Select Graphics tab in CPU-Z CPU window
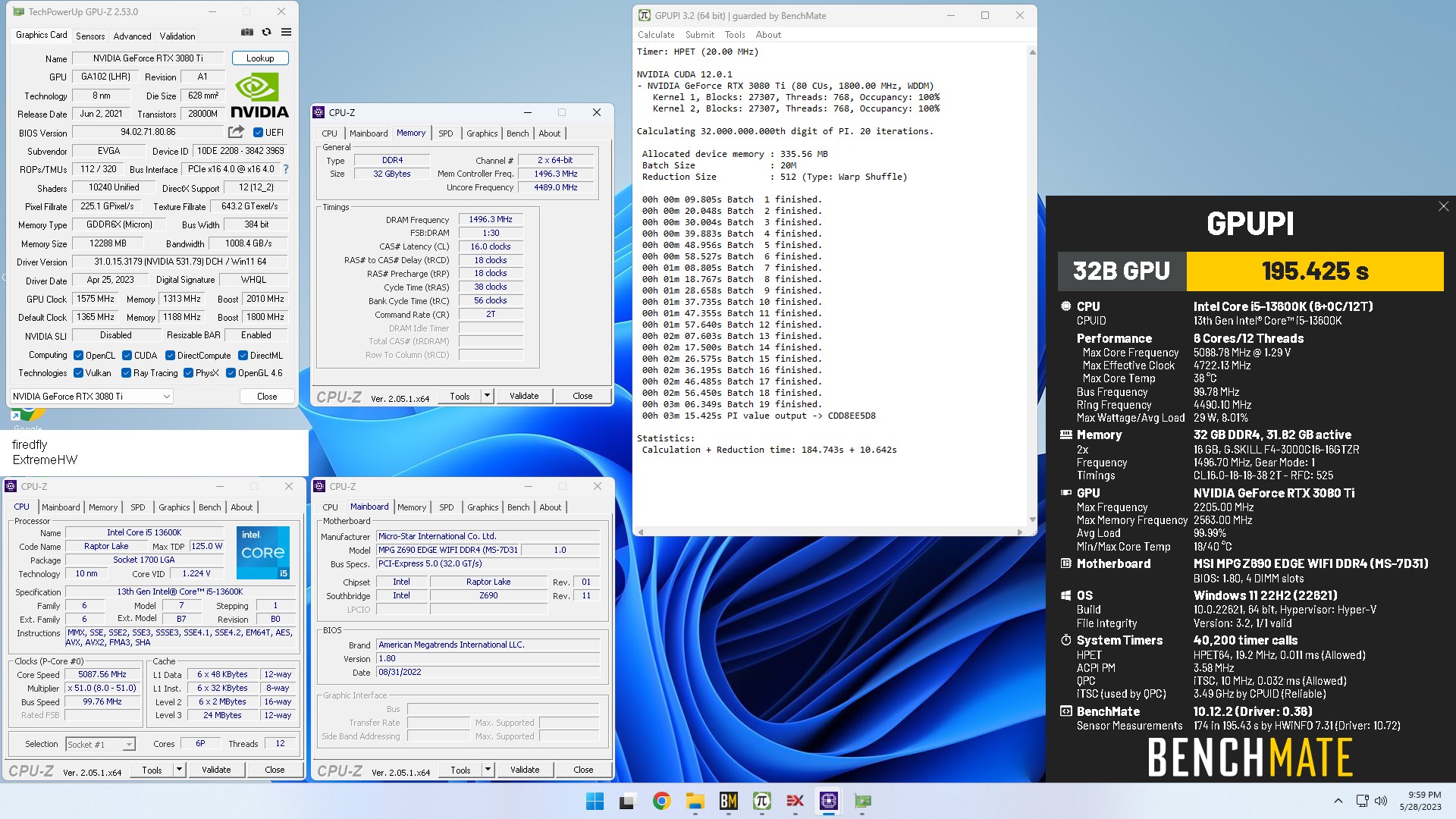This screenshot has width=1456, height=819. 174,507
